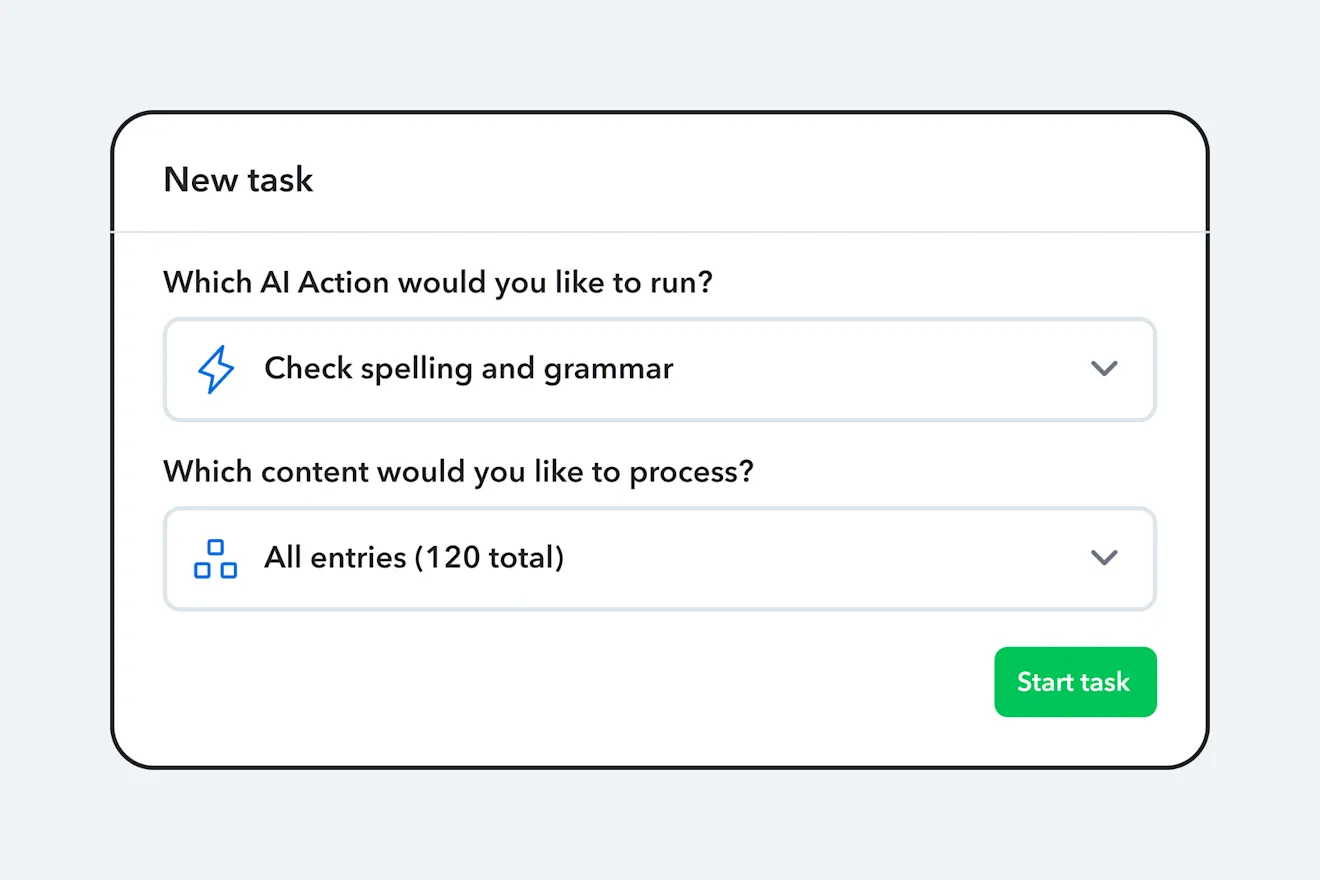This screenshot has height=880, width=1320.
Task: Expand the content selection dropdown chevron
Action: [x=1103, y=558]
